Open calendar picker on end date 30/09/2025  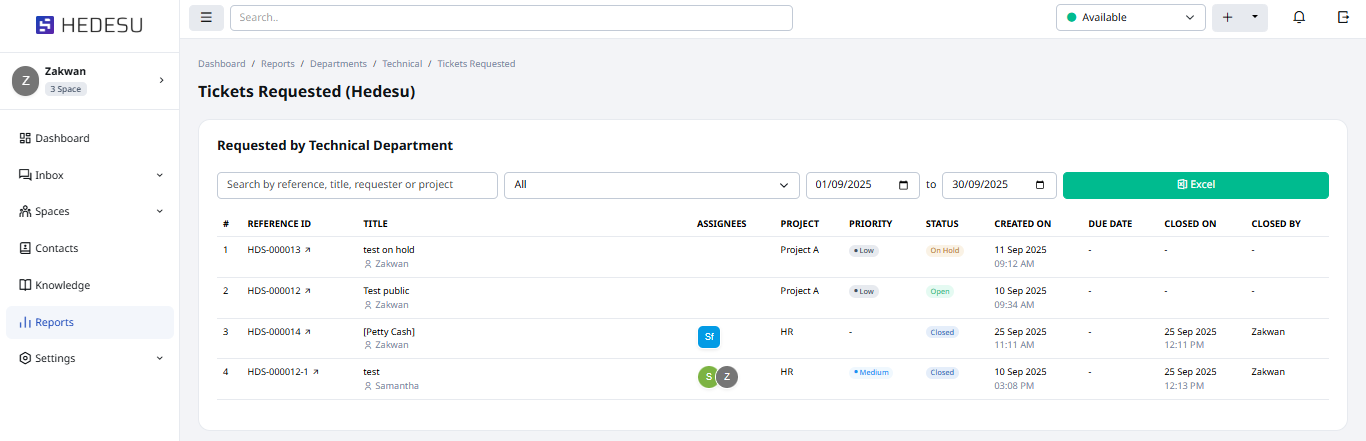(x=1040, y=185)
